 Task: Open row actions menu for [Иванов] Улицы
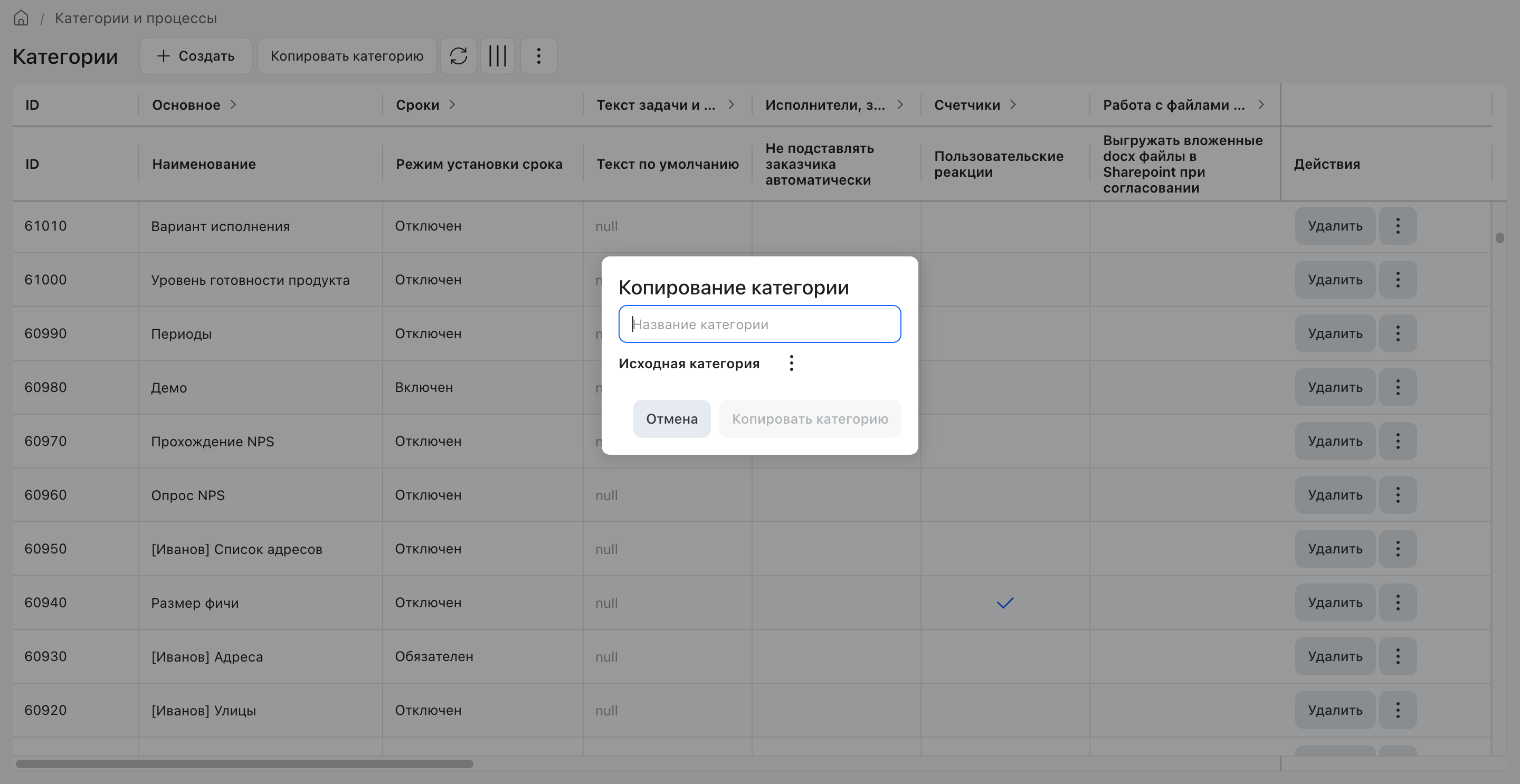pos(1397,710)
